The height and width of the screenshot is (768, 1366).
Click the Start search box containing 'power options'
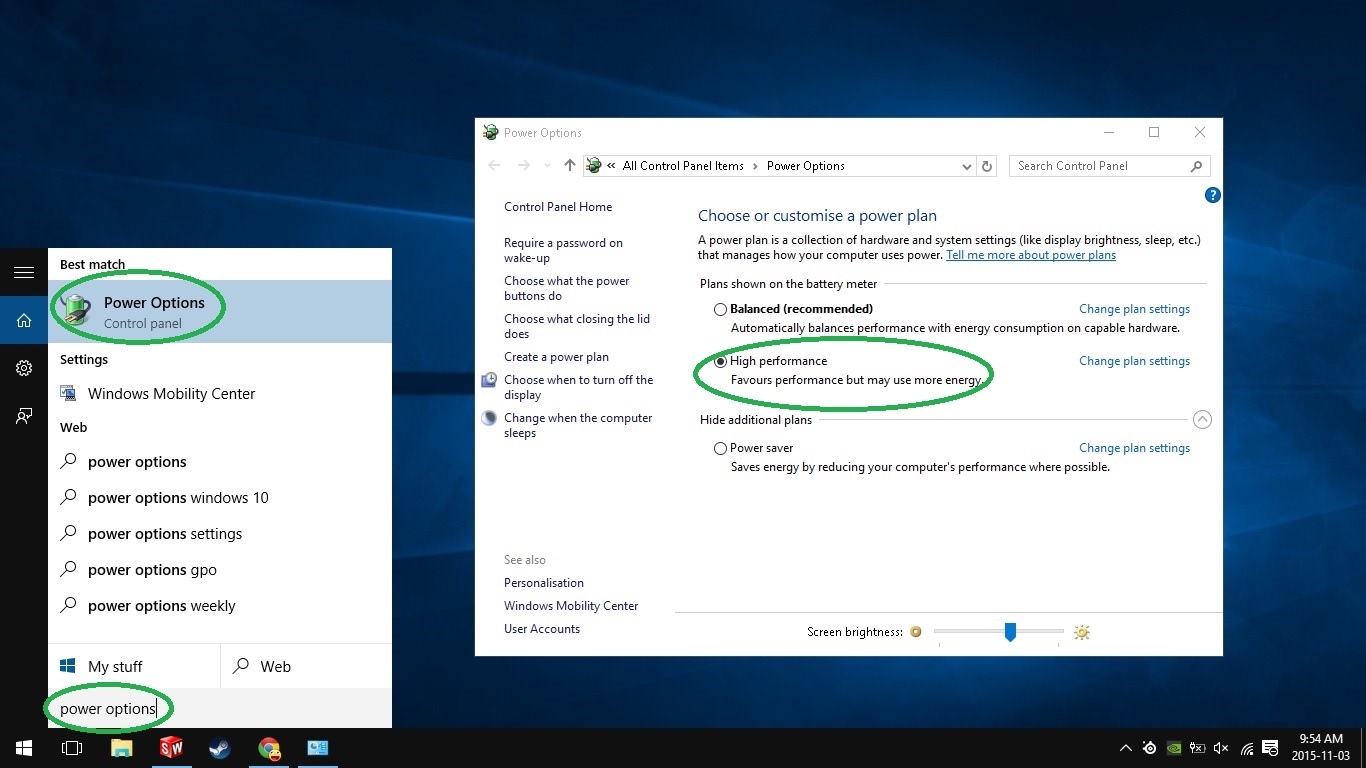(220, 708)
